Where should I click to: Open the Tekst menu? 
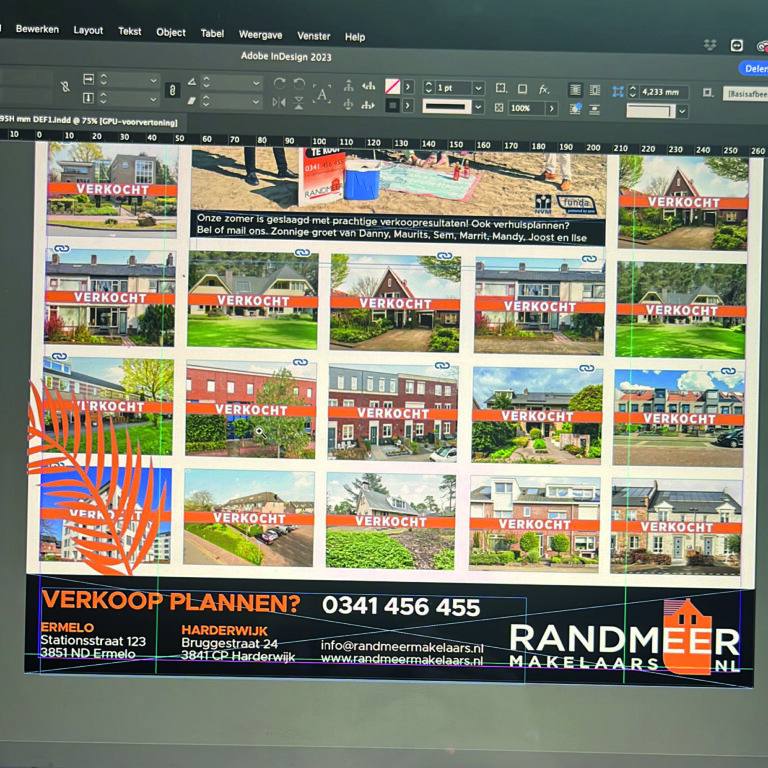130,31
